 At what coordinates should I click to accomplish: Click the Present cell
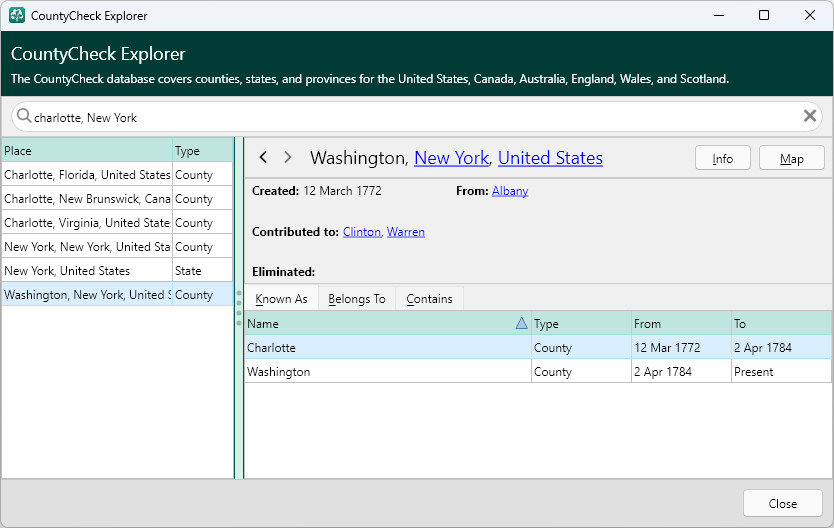point(781,371)
